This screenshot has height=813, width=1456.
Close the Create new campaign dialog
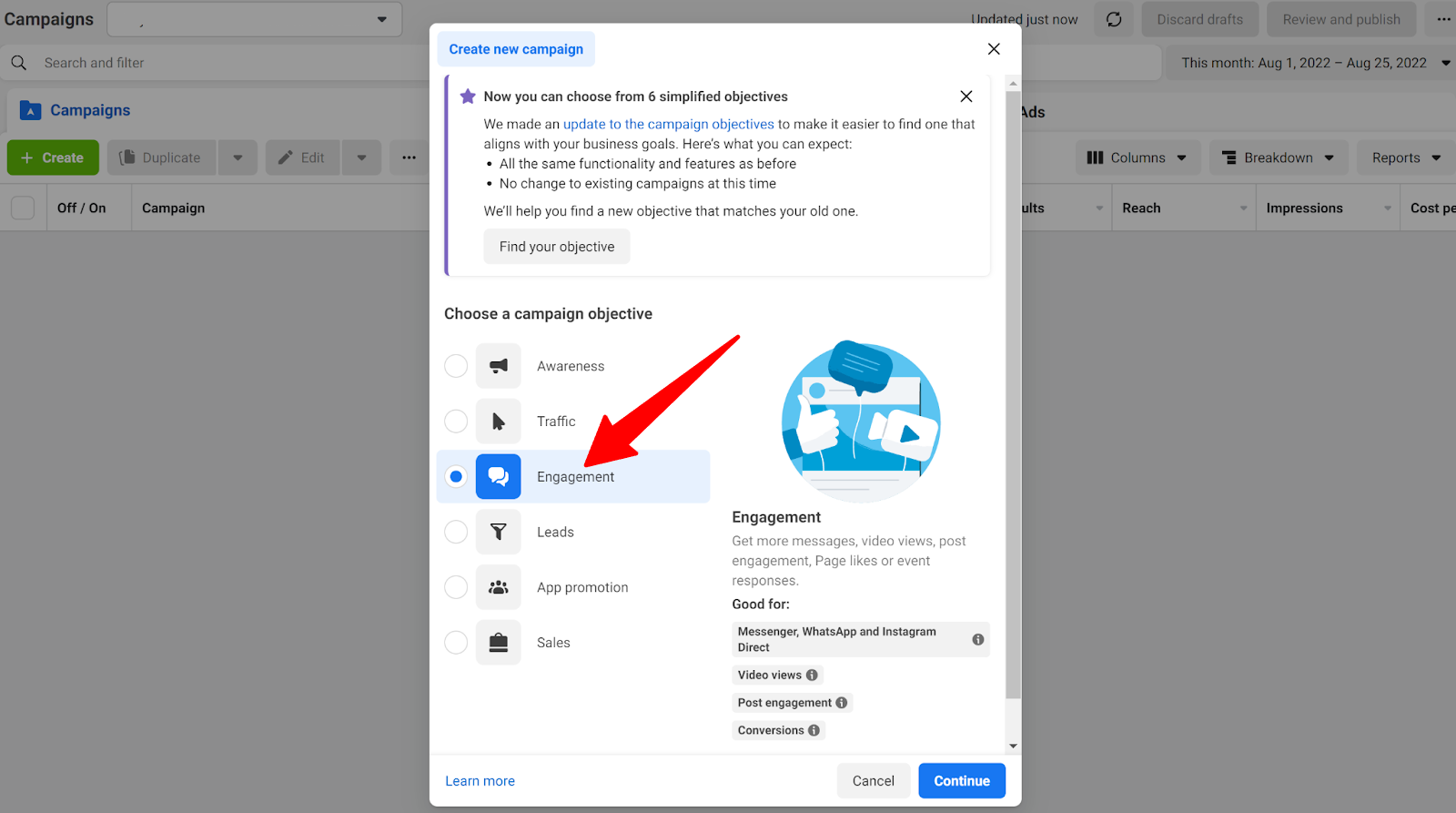[x=994, y=49]
